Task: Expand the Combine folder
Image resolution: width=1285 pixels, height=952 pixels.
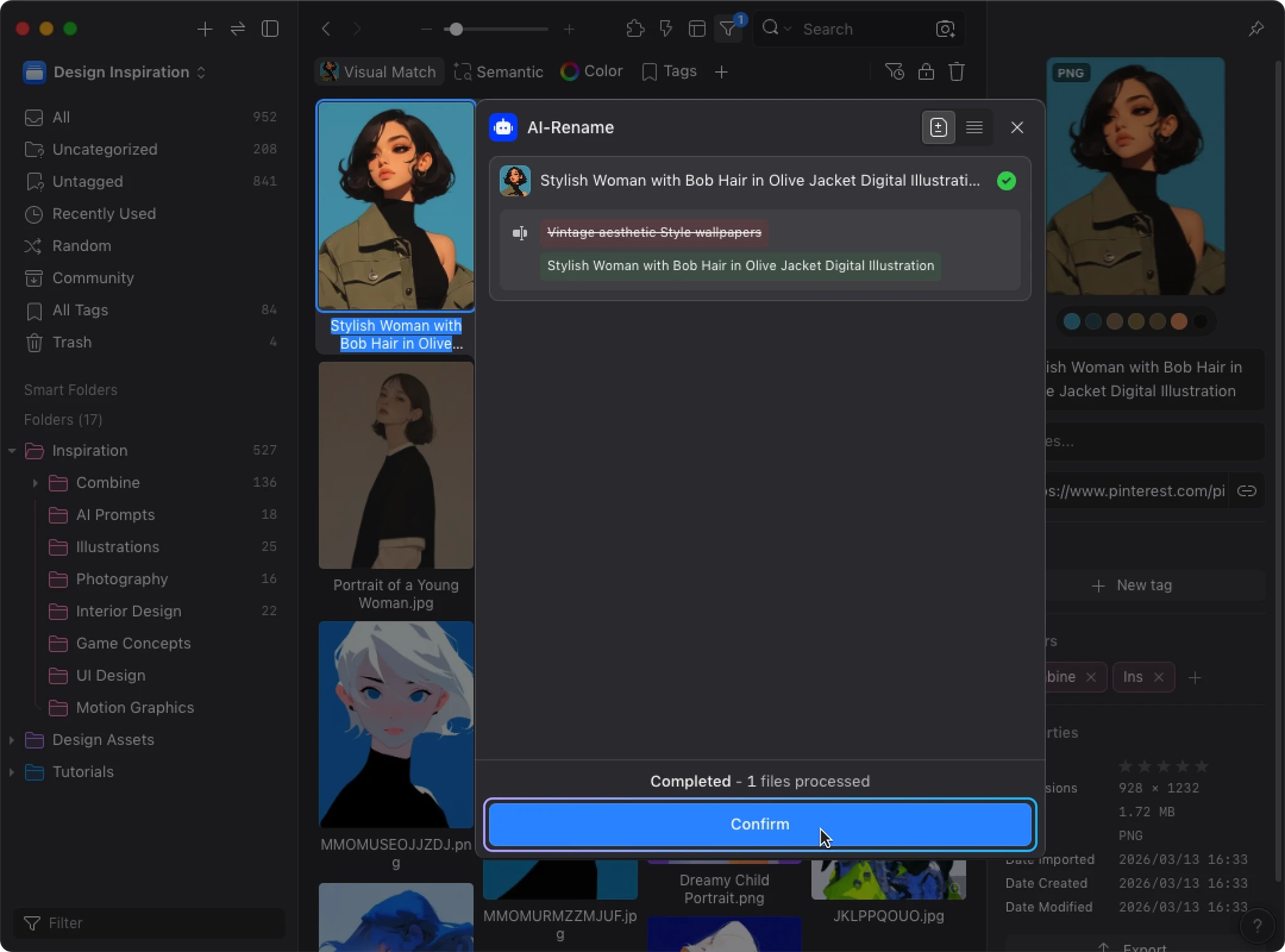Action: (35, 483)
